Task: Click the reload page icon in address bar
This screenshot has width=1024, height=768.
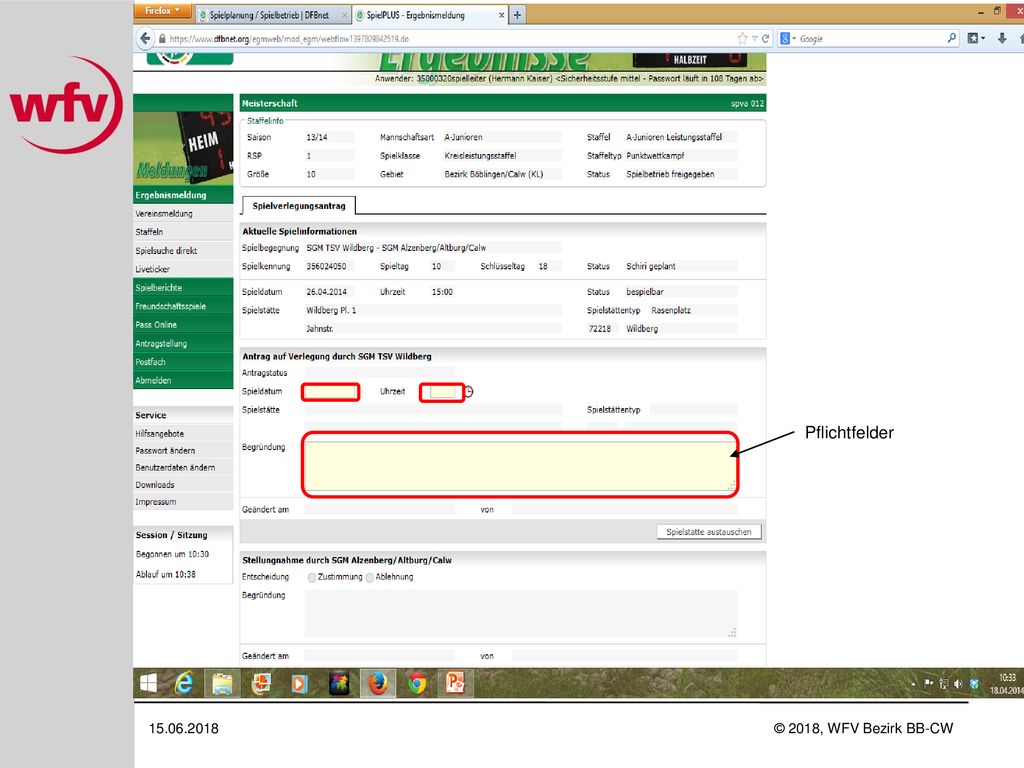Action: click(x=765, y=39)
